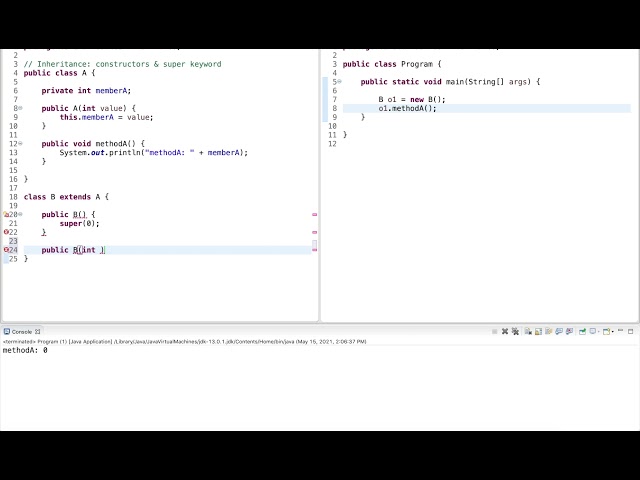Click the overview ruler error mark for line 24
Viewport: 640px width, 480px height.
click(314, 250)
